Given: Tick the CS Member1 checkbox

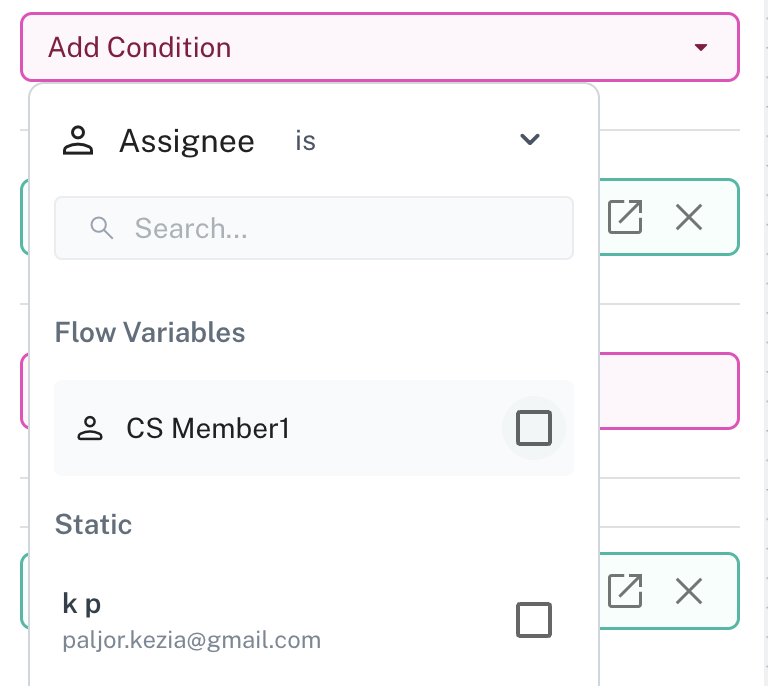Looking at the screenshot, I should tap(533, 428).
